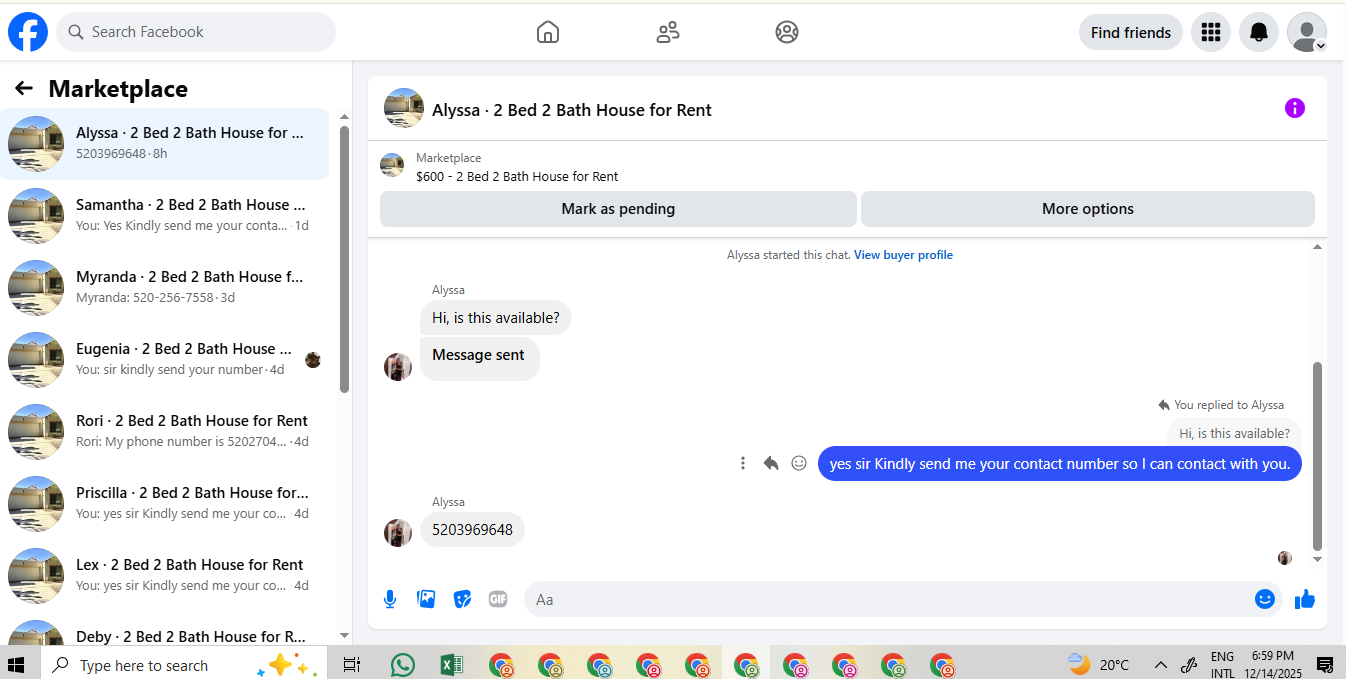Open conversation information purple icon
1346x679 pixels.
coord(1295,108)
